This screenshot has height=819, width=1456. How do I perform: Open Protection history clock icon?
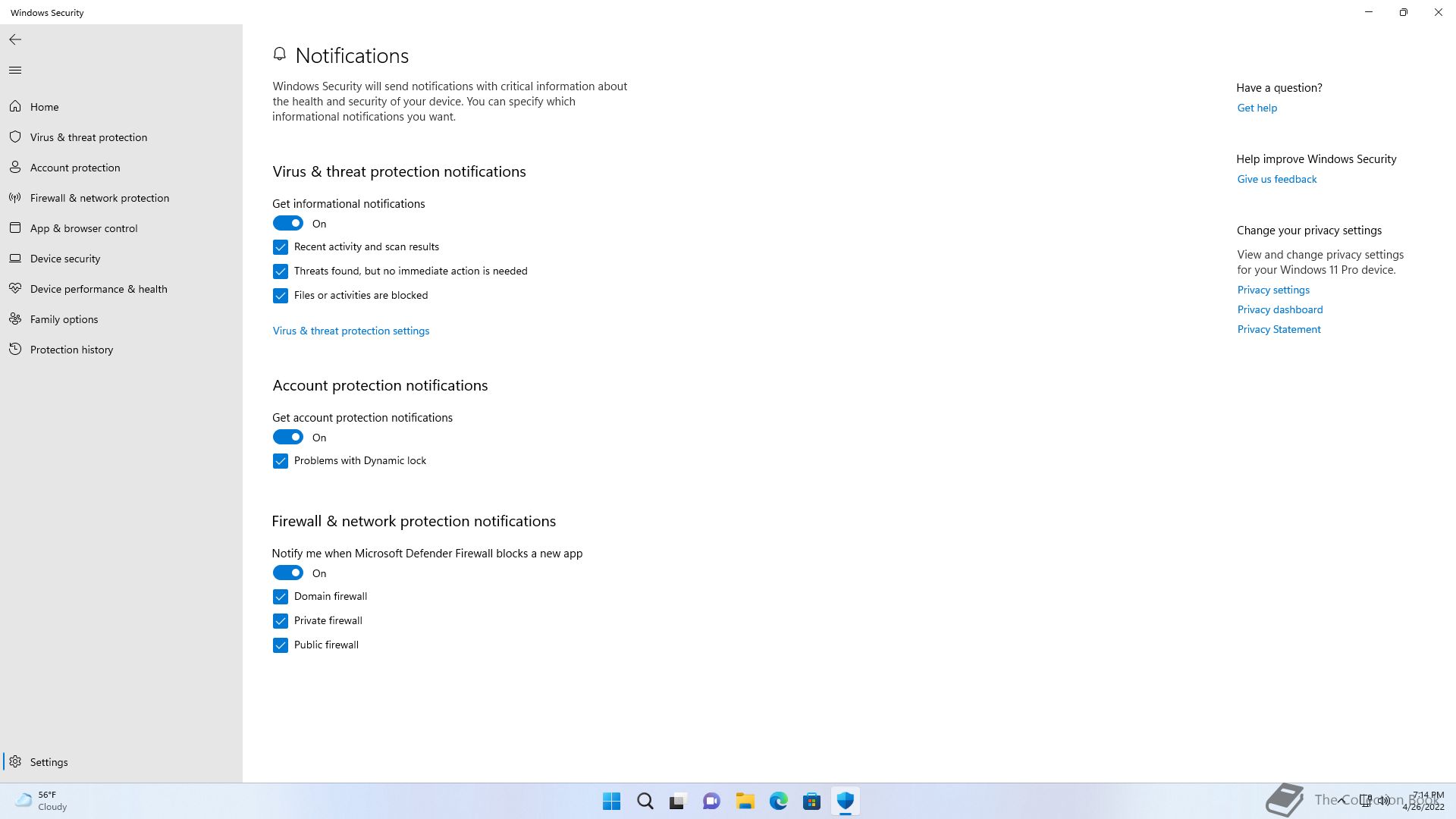click(x=15, y=350)
